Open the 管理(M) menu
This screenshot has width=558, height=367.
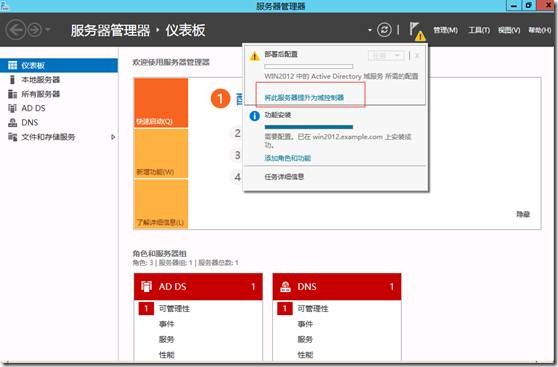tap(446, 30)
